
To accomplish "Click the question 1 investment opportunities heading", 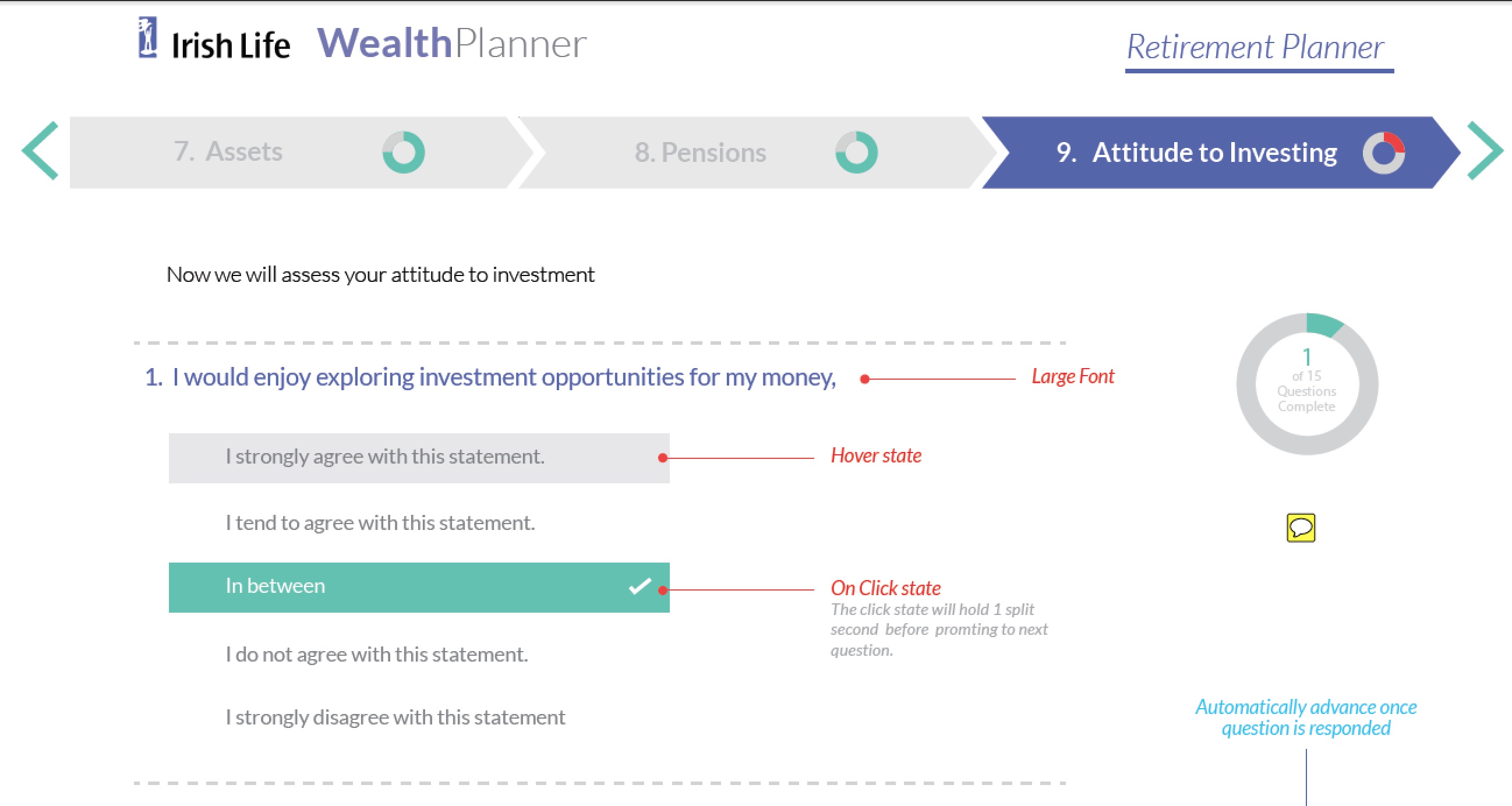I will tap(490, 377).
